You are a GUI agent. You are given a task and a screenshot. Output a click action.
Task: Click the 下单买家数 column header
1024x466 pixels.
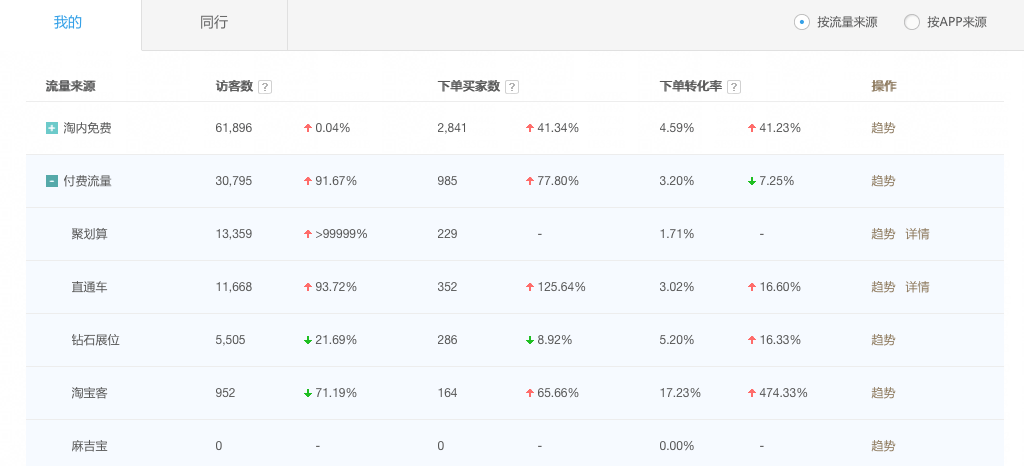click(x=468, y=87)
